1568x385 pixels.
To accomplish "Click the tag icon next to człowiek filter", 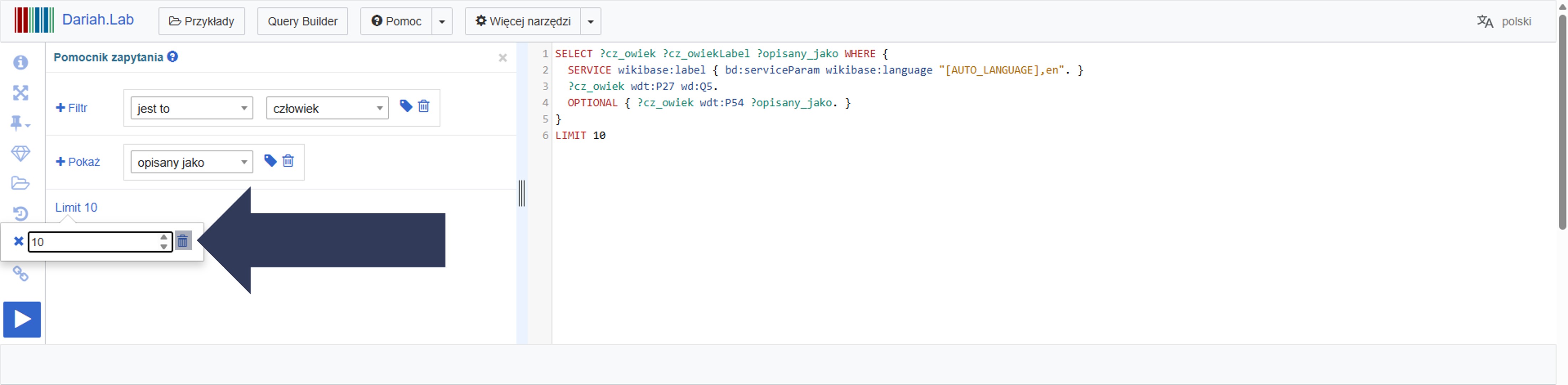I will coord(406,106).
